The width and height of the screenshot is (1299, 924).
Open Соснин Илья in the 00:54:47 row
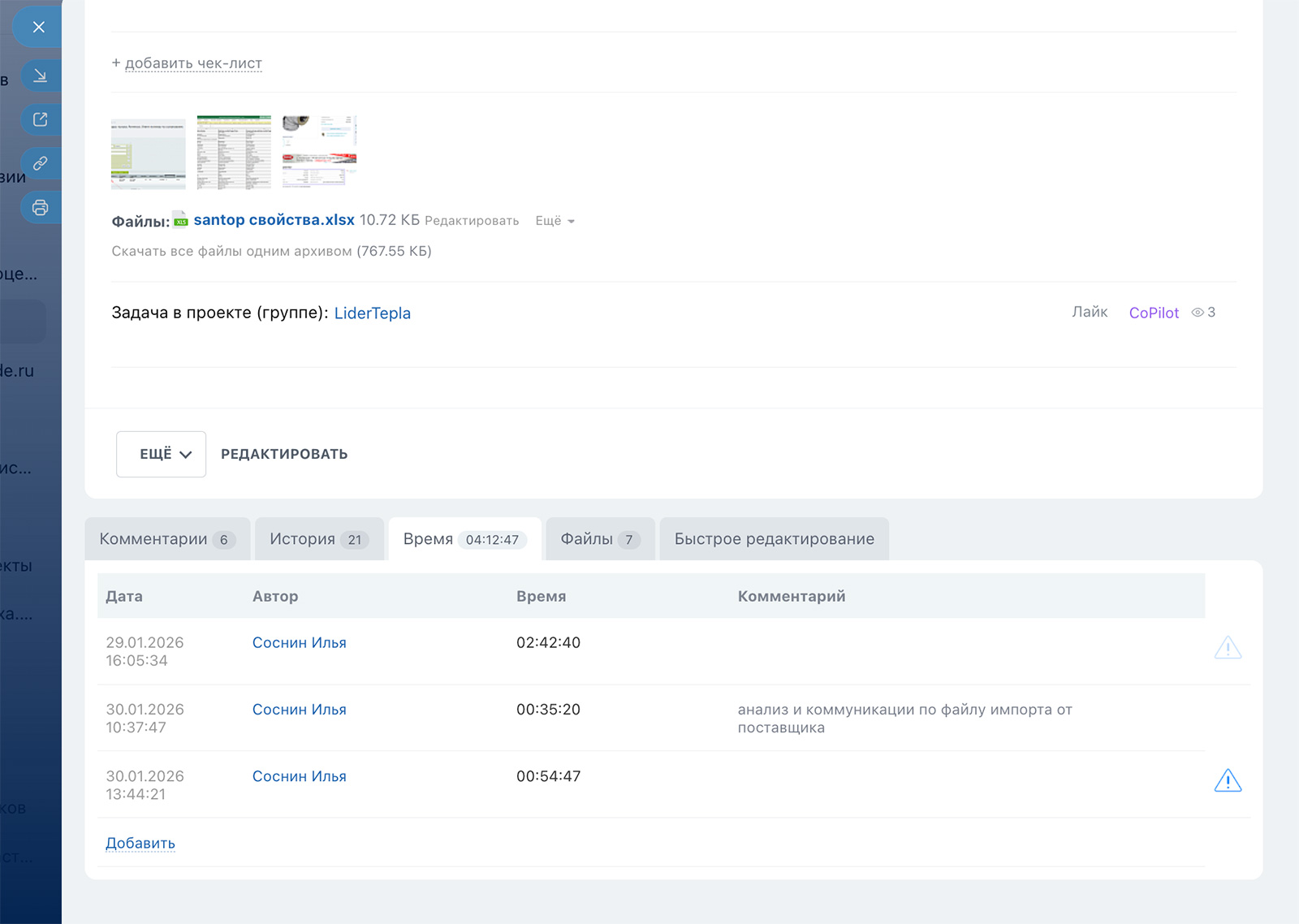tap(300, 776)
